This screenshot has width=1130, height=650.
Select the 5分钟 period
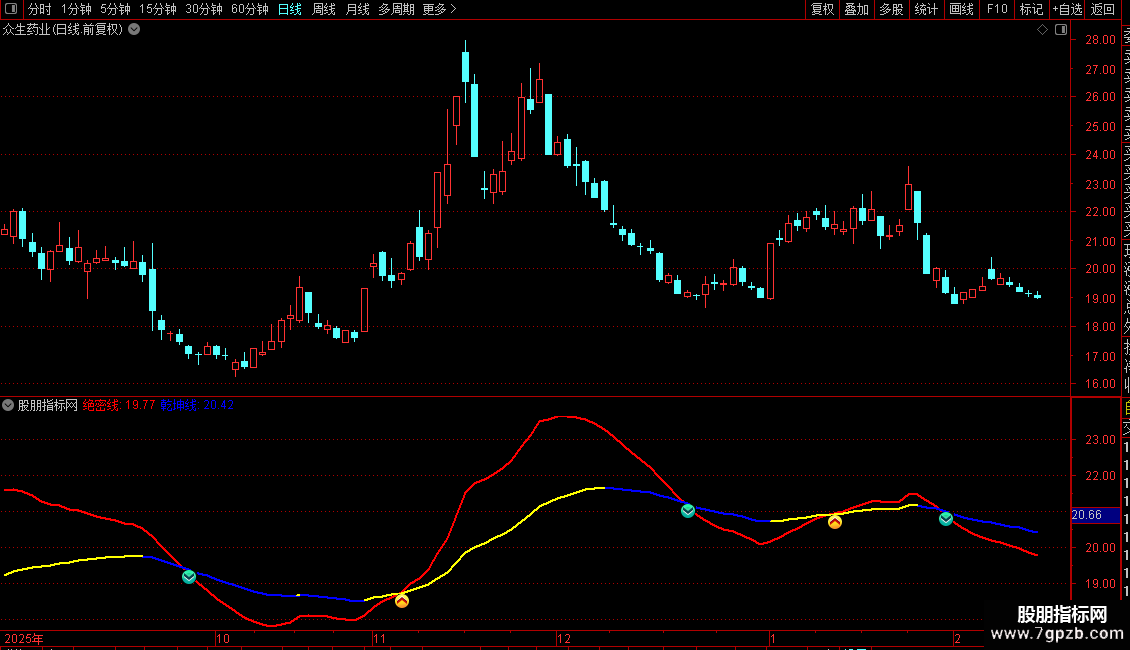tap(115, 9)
